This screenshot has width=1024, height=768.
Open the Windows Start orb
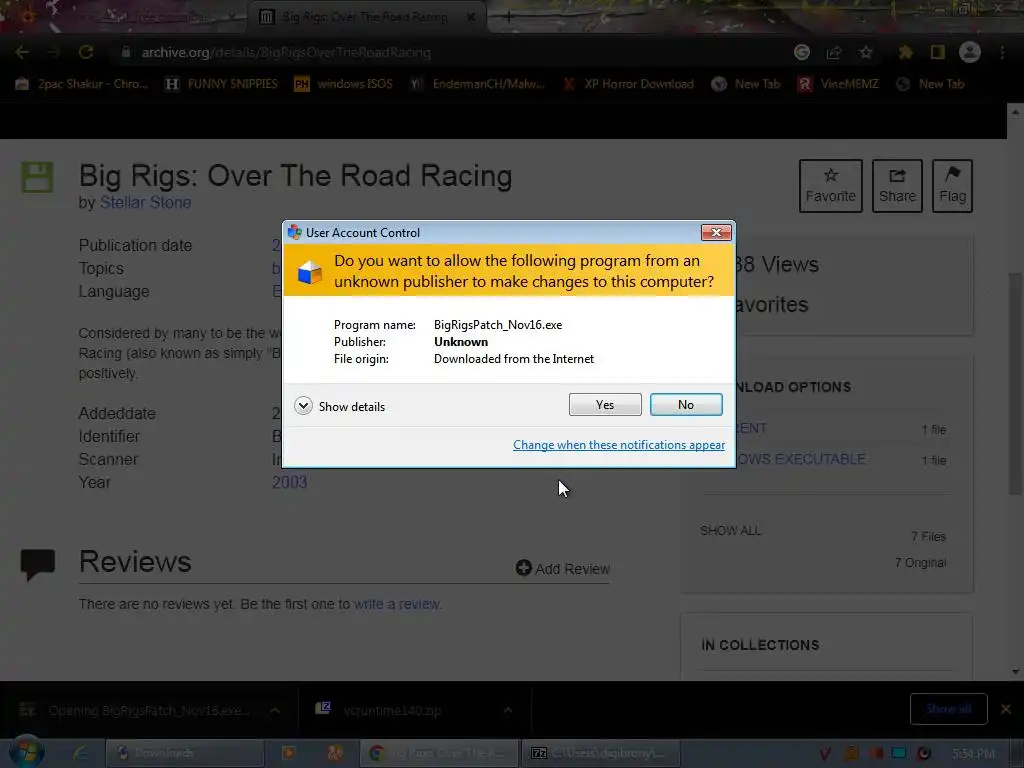coord(27,753)
